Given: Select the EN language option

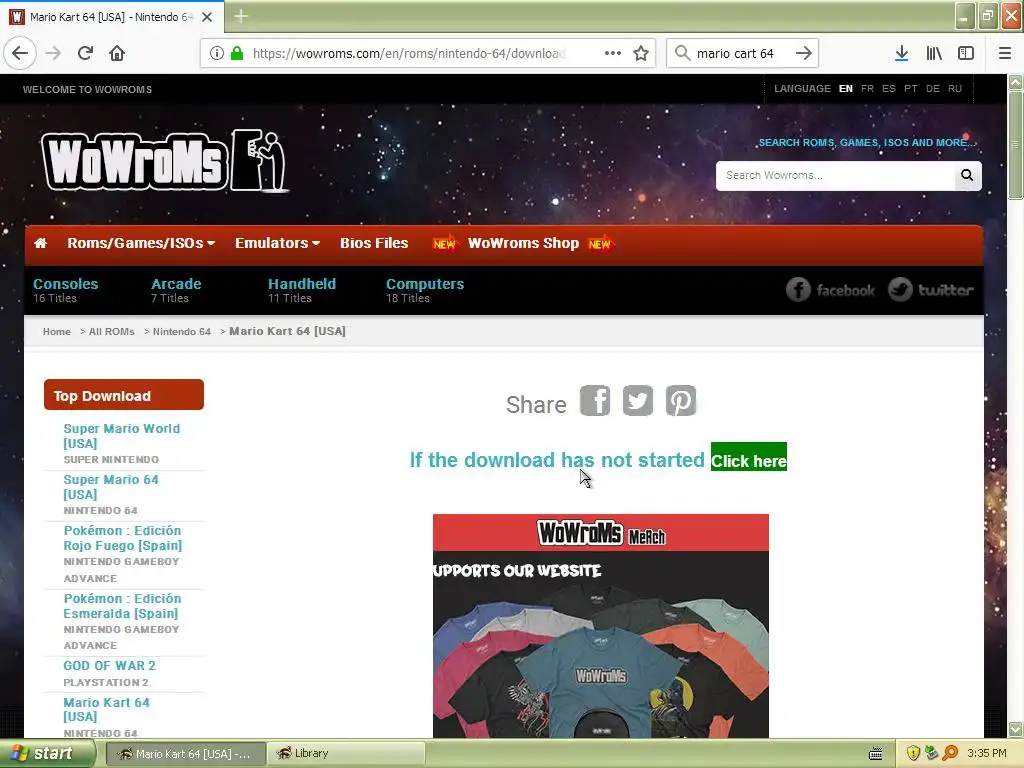Looking at the screenshot, I should pos(846,88).
